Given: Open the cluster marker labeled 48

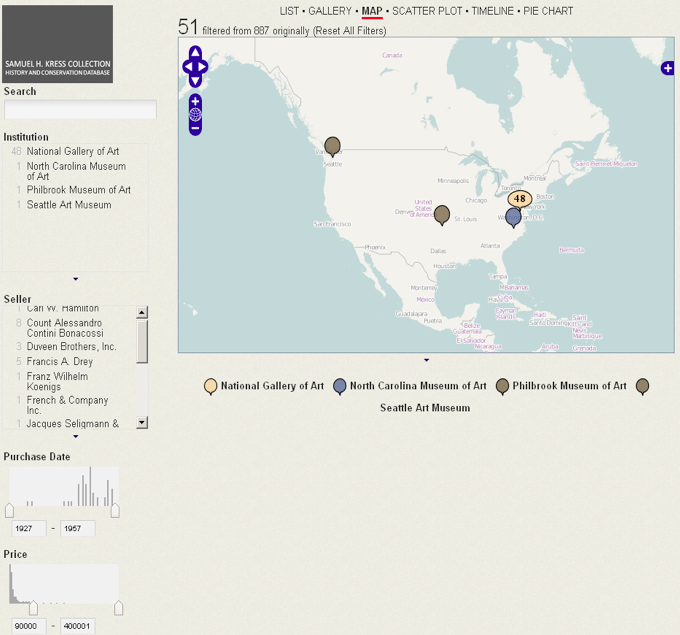Looking at the screenshot, I should tap(520, 199).
